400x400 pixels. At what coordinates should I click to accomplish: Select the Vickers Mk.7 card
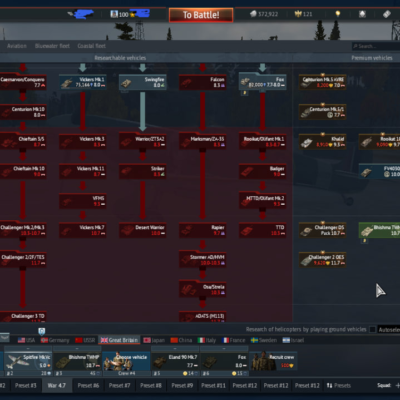83,230
